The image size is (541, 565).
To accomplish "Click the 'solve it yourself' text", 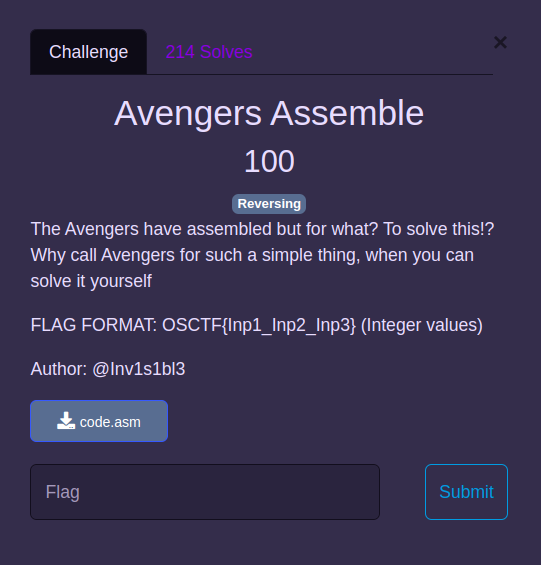I will tap(91, 281).
